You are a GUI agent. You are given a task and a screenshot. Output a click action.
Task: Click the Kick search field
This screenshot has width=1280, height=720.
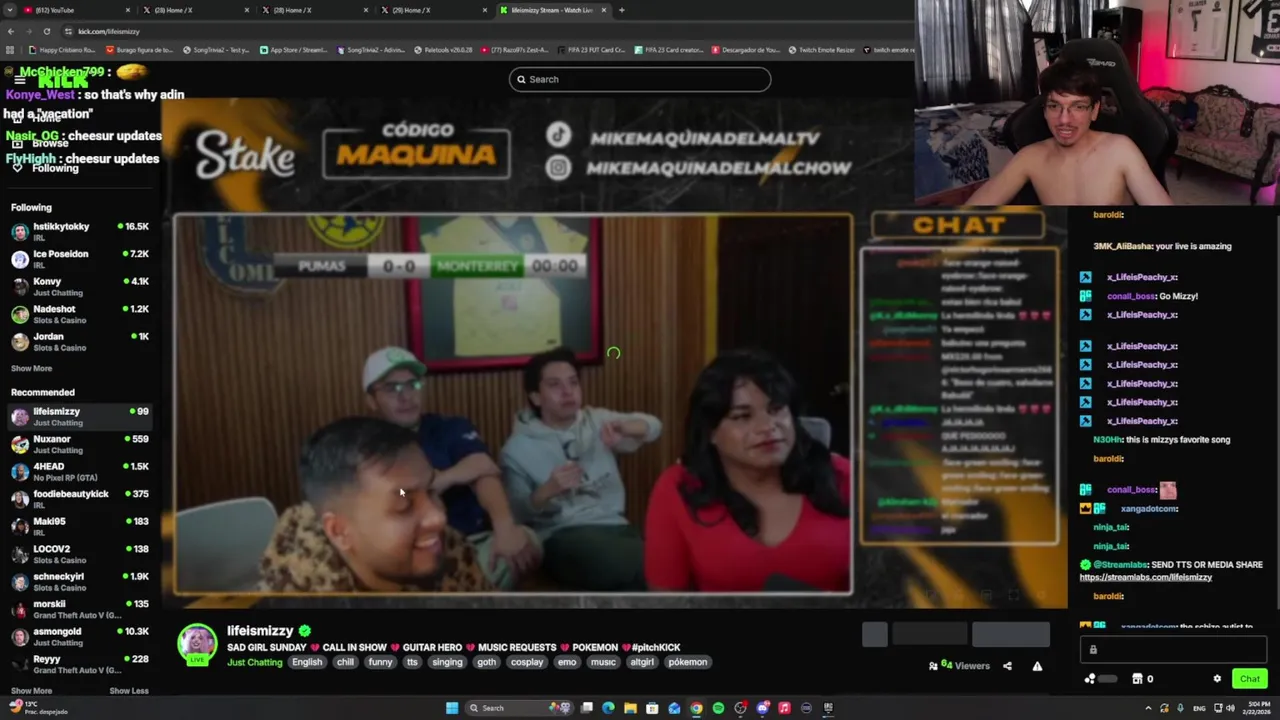(640, 79)
